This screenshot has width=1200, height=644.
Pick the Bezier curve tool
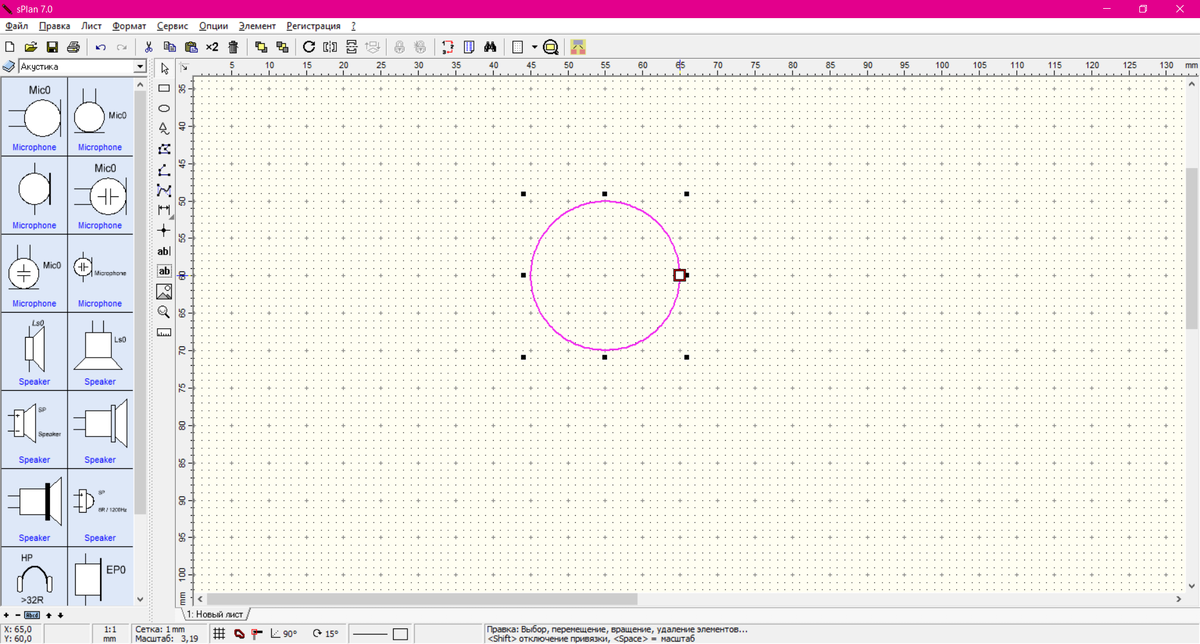(164, 189)
